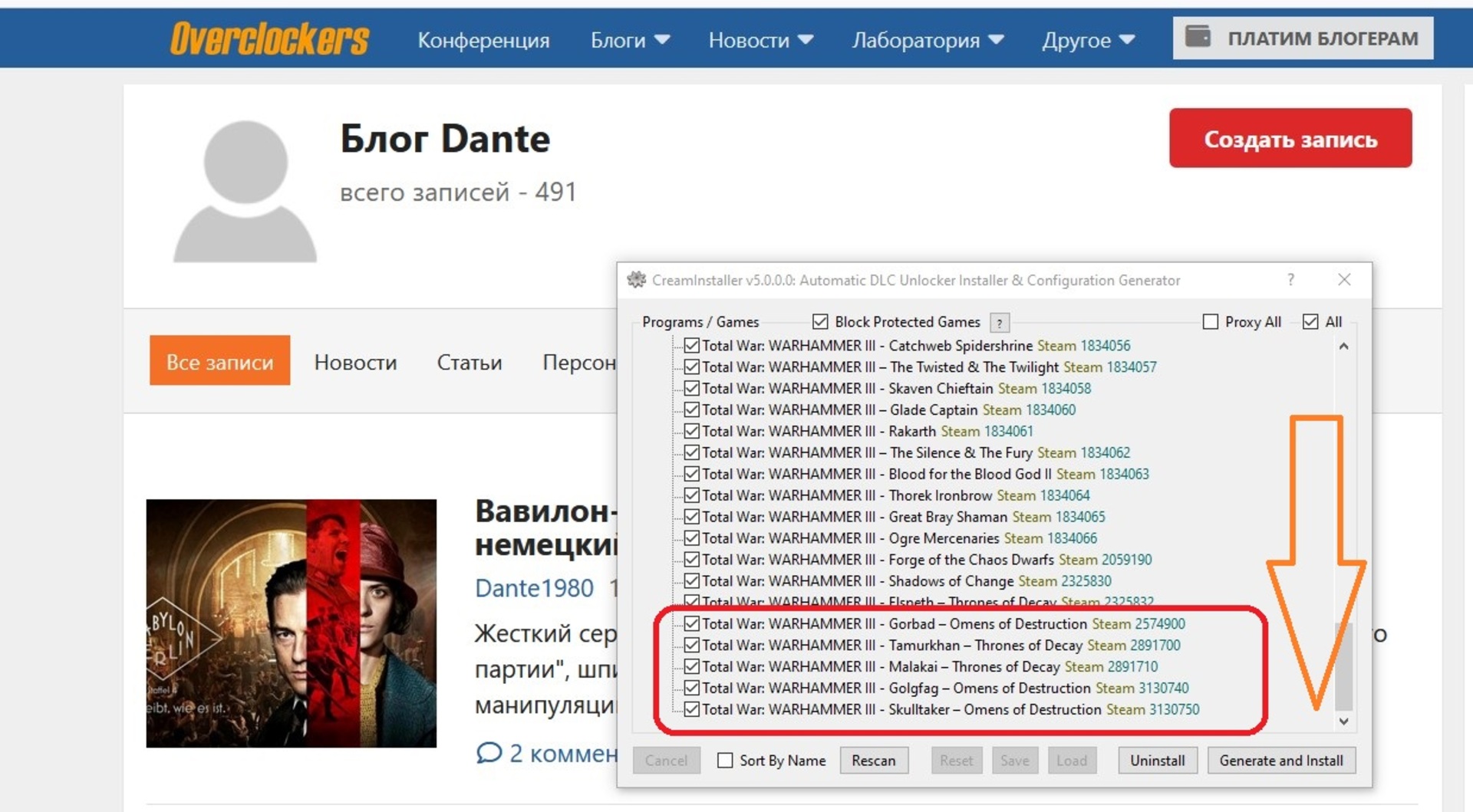Uncheck Tamurkhan – Thrones of Decay DLC

[692, 646]
